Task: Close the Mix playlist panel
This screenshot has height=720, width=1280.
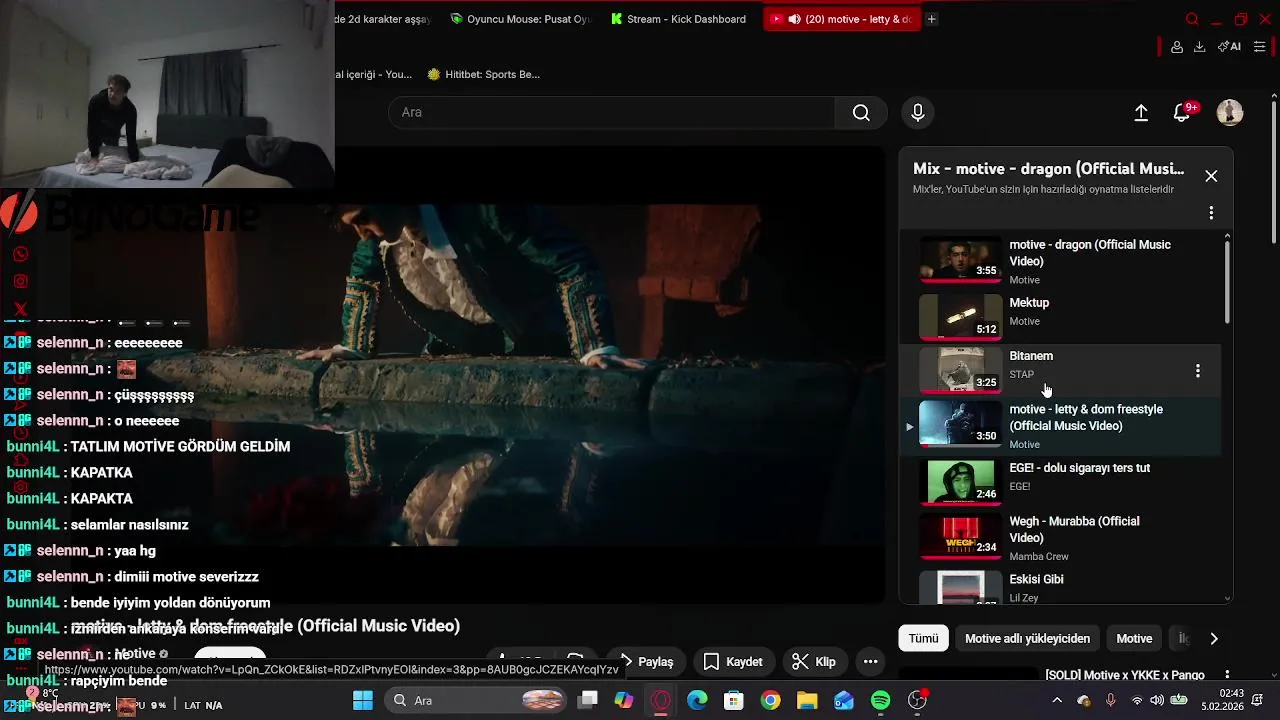Action: coord(1211,176)
